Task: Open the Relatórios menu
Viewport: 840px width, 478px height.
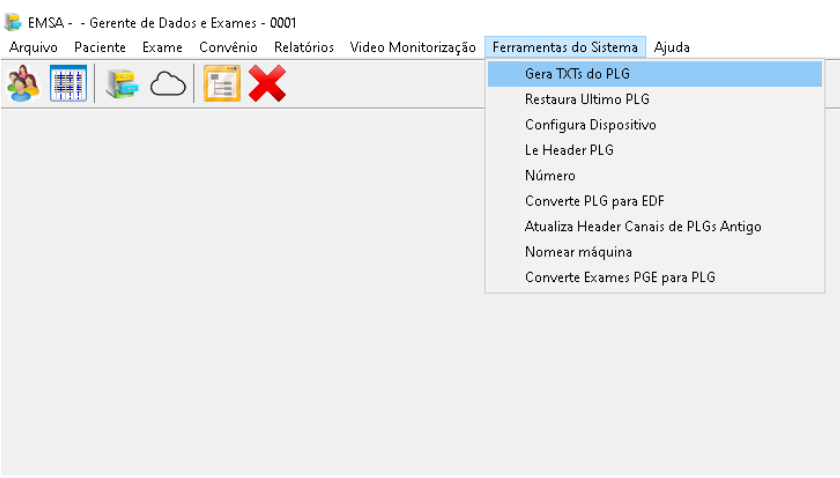Action: pos(304,47)
